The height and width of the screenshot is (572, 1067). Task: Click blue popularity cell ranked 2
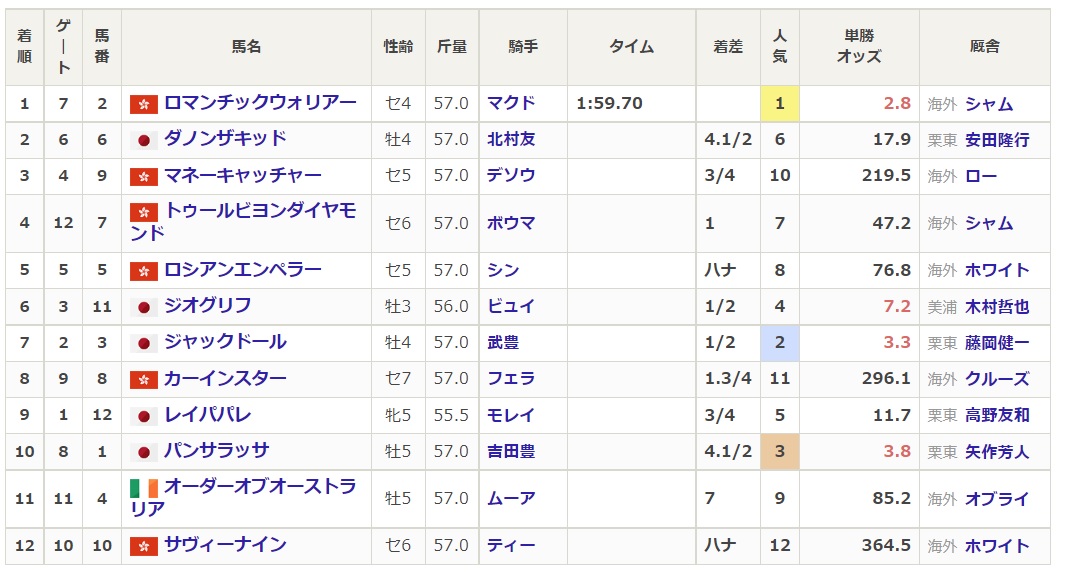(780, 342)
